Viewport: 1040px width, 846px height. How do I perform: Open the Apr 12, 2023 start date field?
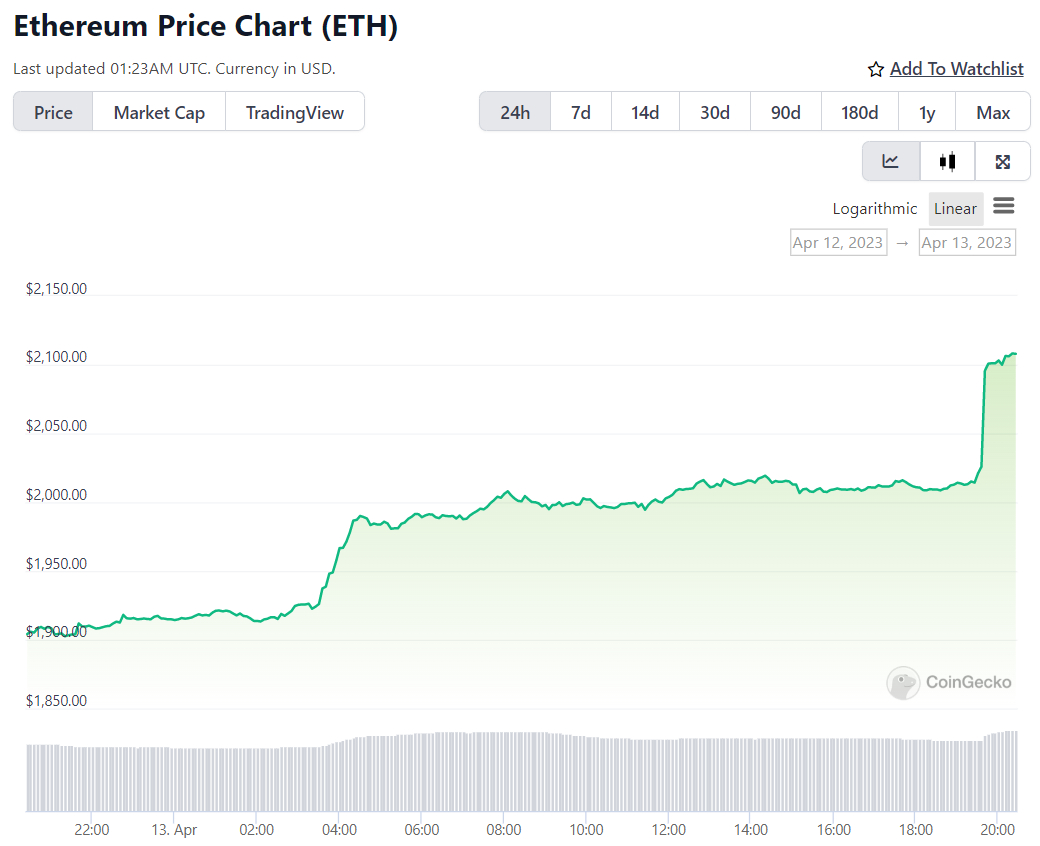(x=838, y=242)
